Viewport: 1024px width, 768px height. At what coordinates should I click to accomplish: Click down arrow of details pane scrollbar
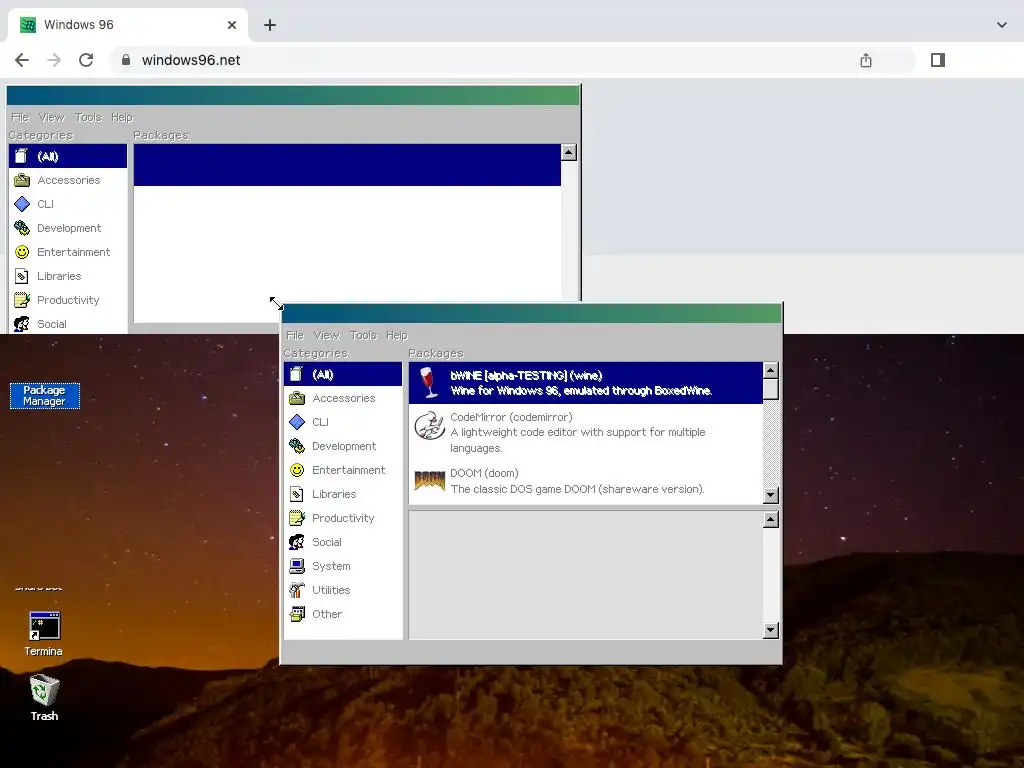[x=771, y=630]
